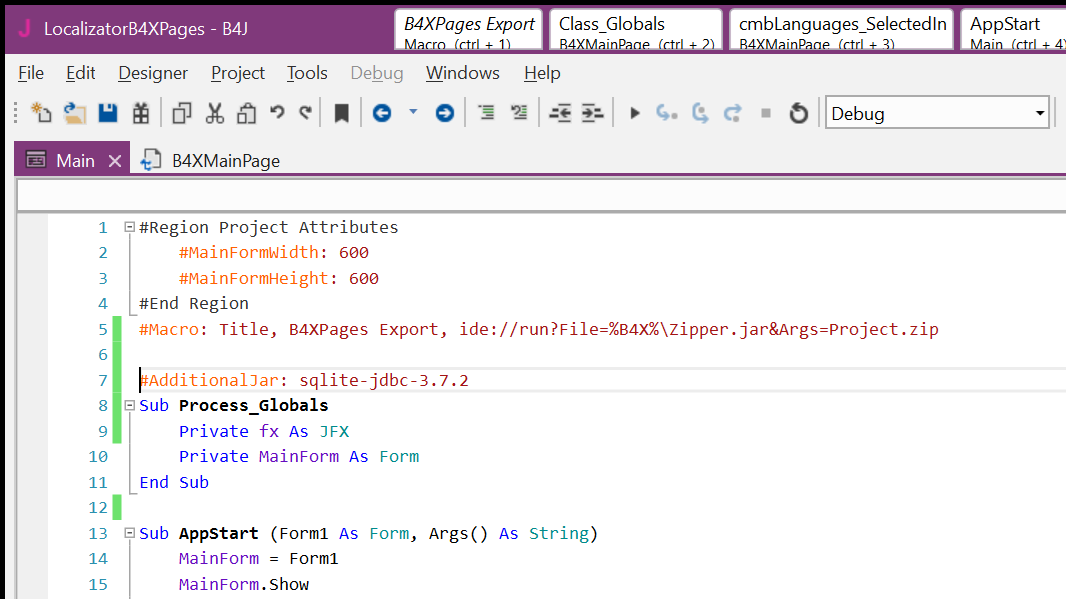The height and width of the screenshot is (599, 1066).
Task: Click the B4XMainPage tab file icon
Action: (x=151, y=160)
